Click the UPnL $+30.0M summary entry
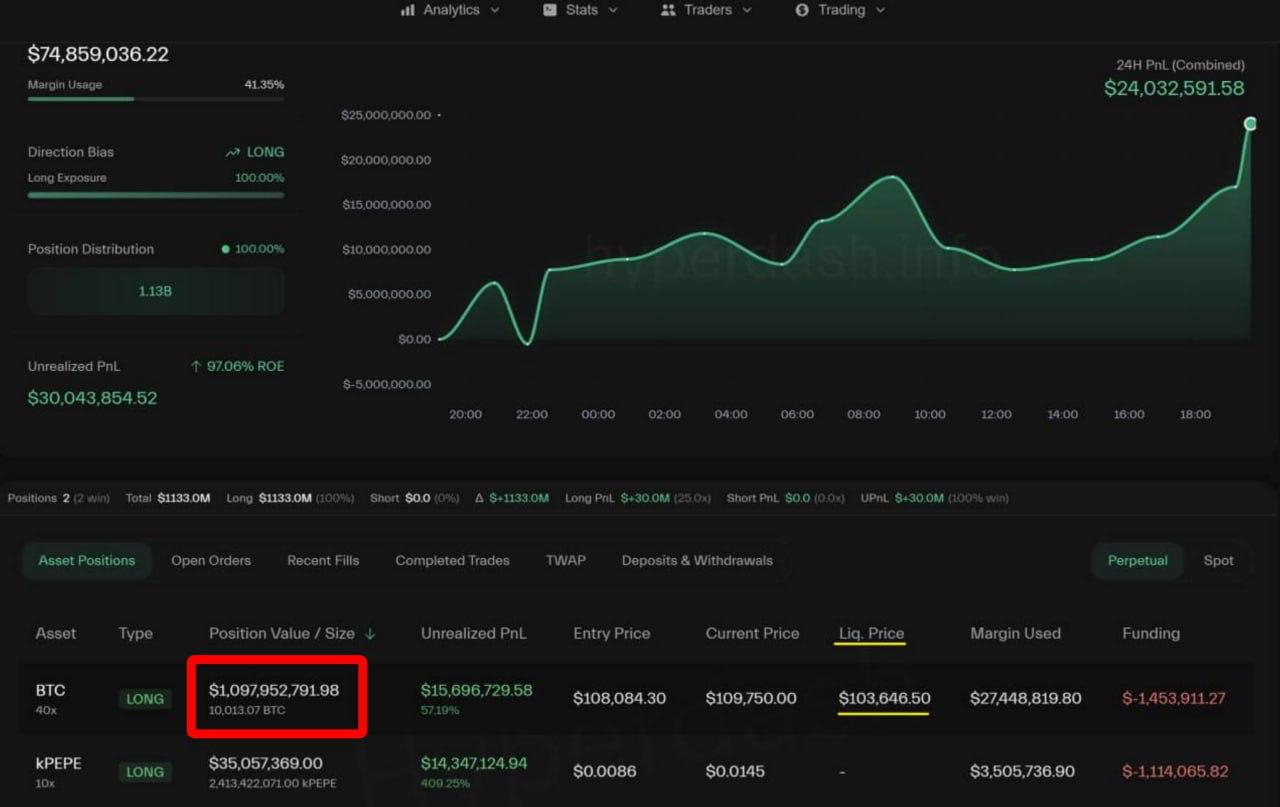 (937, 498)
